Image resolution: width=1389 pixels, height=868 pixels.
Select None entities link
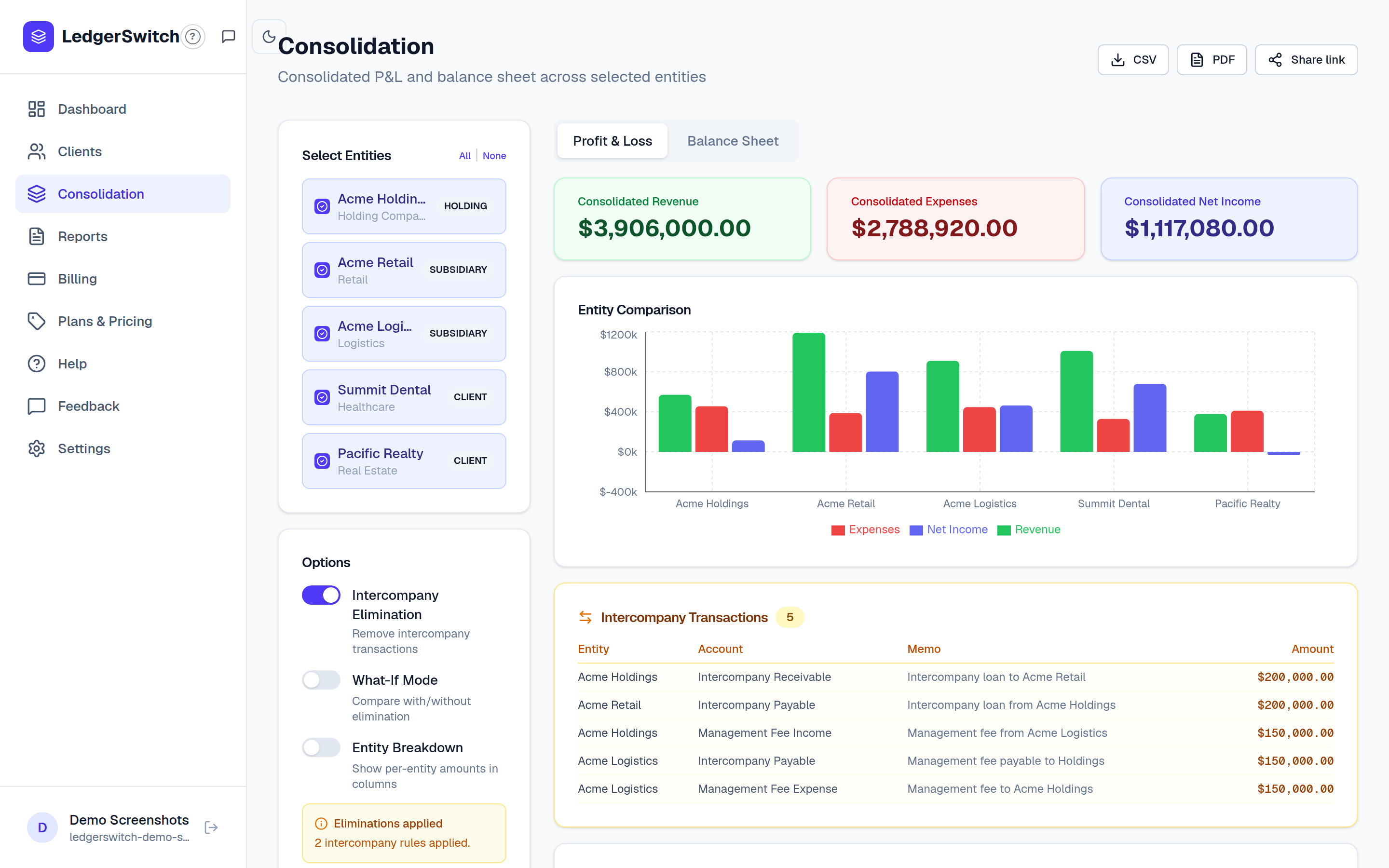[x=494, y=156]
